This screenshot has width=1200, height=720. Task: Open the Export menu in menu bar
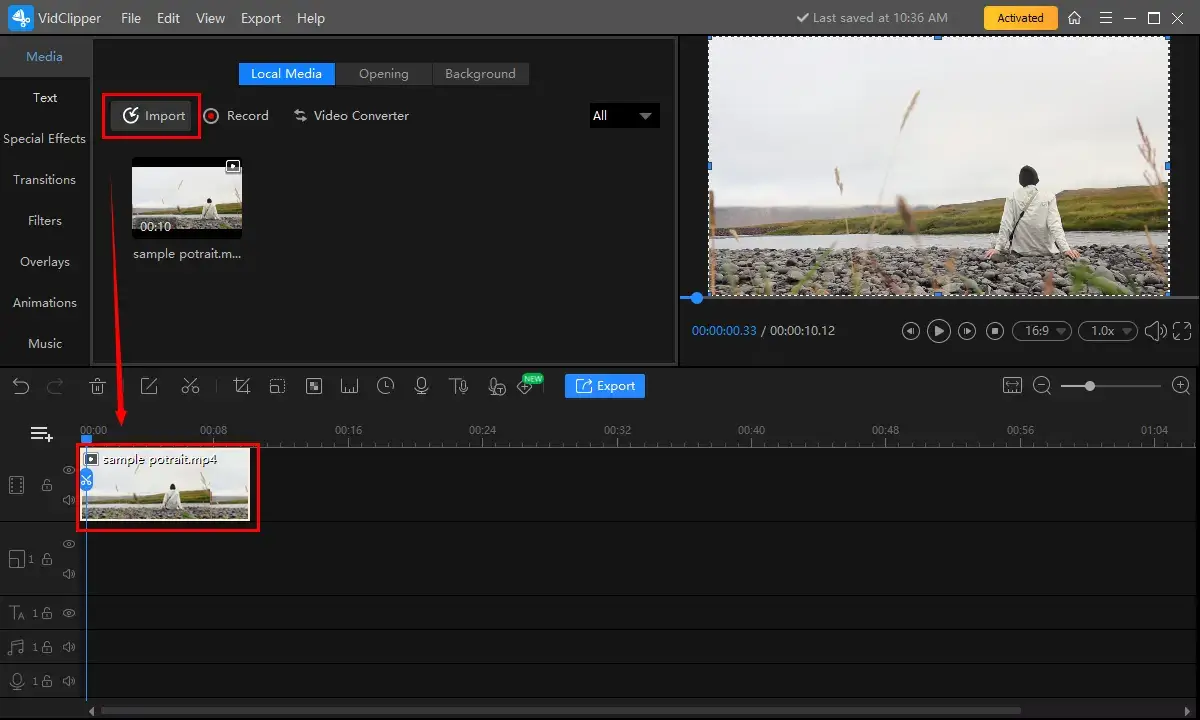261,18
